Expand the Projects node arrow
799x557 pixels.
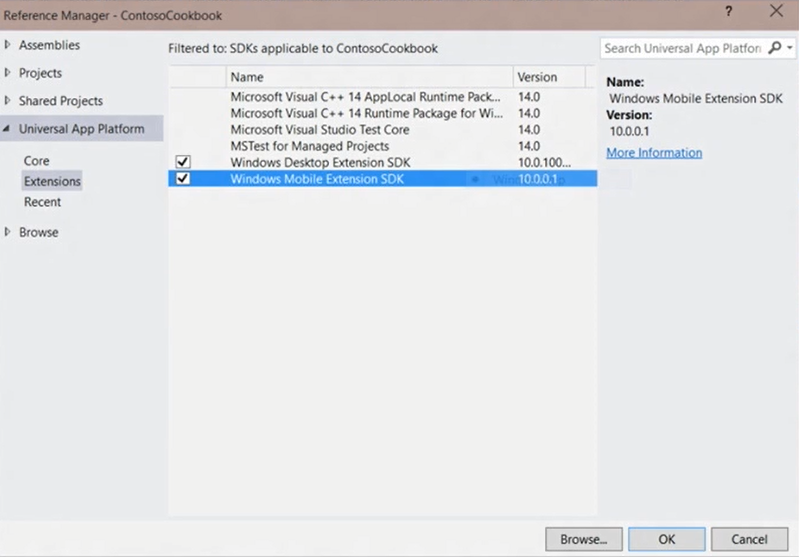[7, 73]
